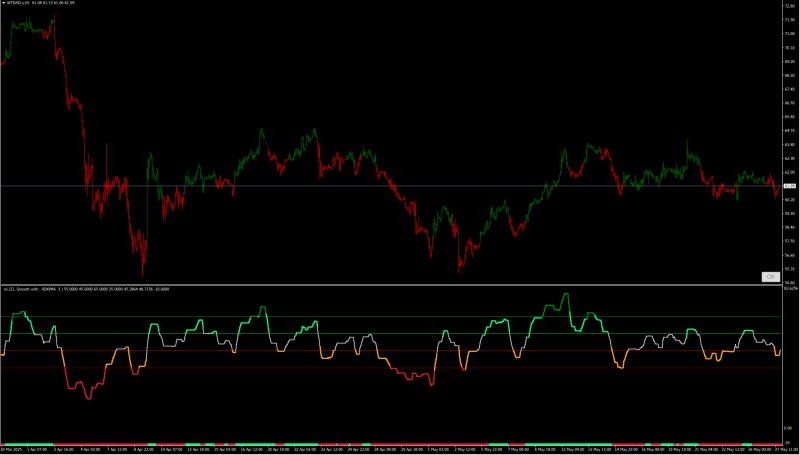Click the WTIUSD H1 chart title text
The height and width of the screenshot is (455, 800).
pos(41,3)
